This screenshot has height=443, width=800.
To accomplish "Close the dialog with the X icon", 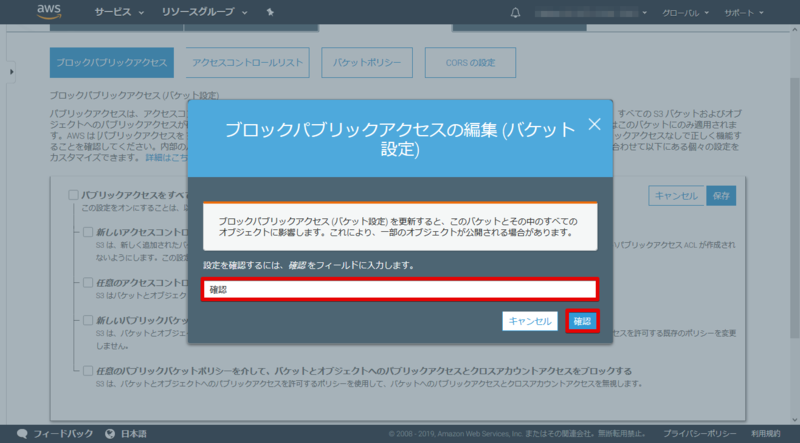I will point(594,124).
